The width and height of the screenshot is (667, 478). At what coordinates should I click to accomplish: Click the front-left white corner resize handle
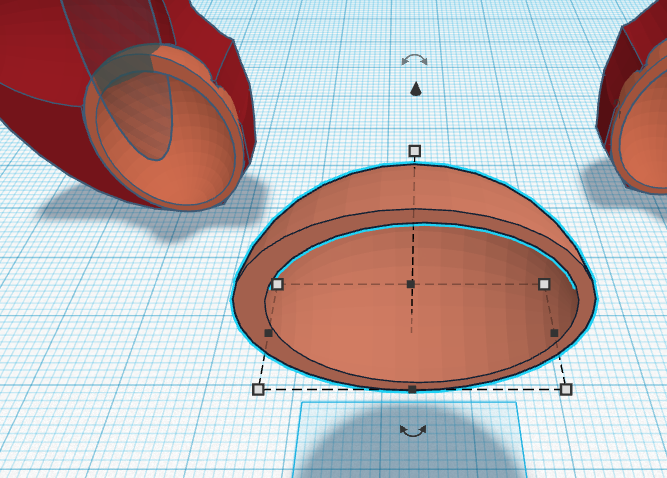258,389
